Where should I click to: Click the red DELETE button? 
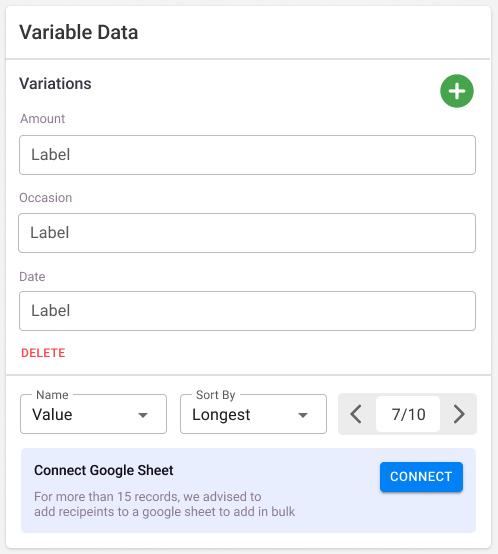click(x=43, y=353)
